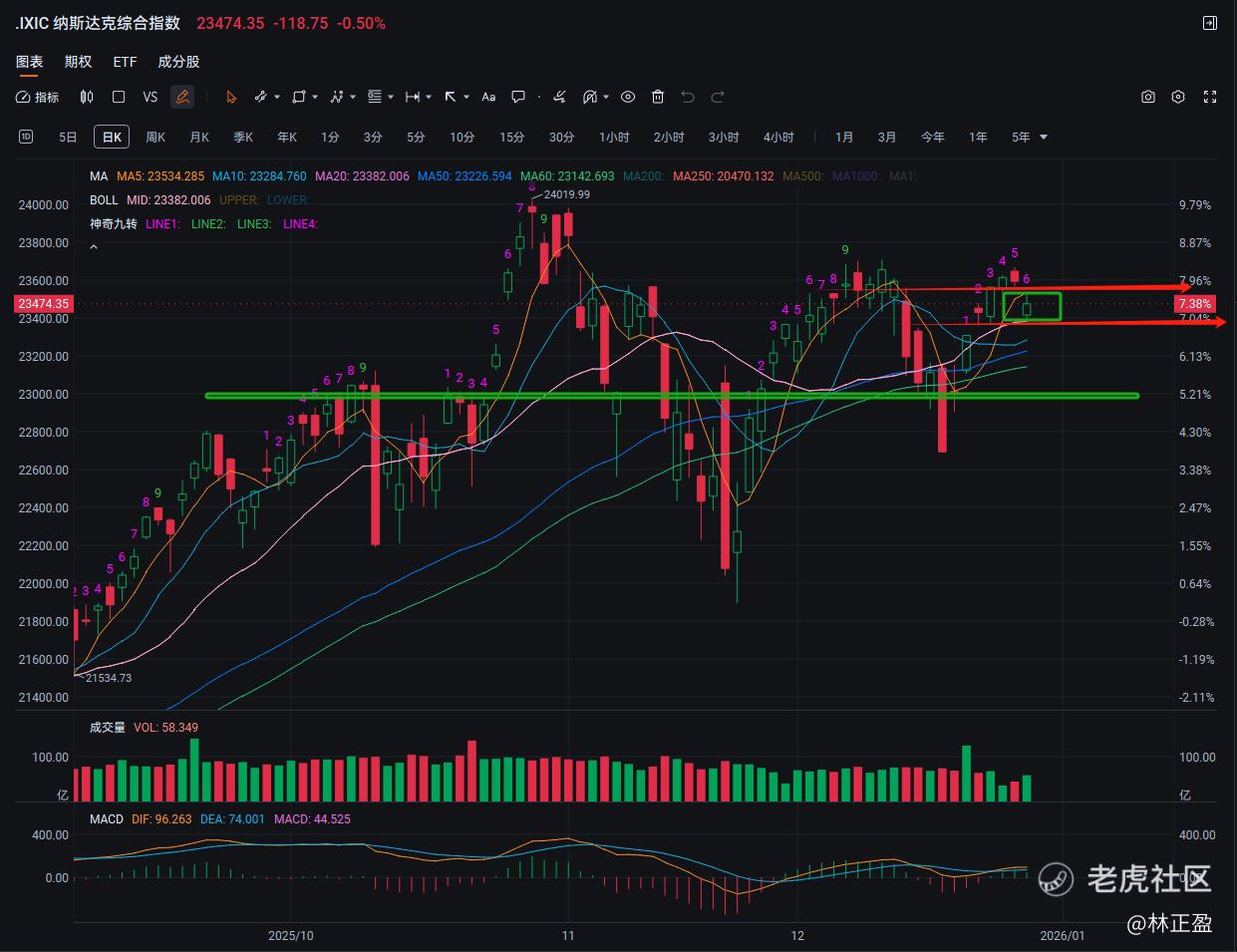Toggle the highlighted drawing pencil tool
The width and height of the screenshot is (1237, 952).
tap(182, 97)
